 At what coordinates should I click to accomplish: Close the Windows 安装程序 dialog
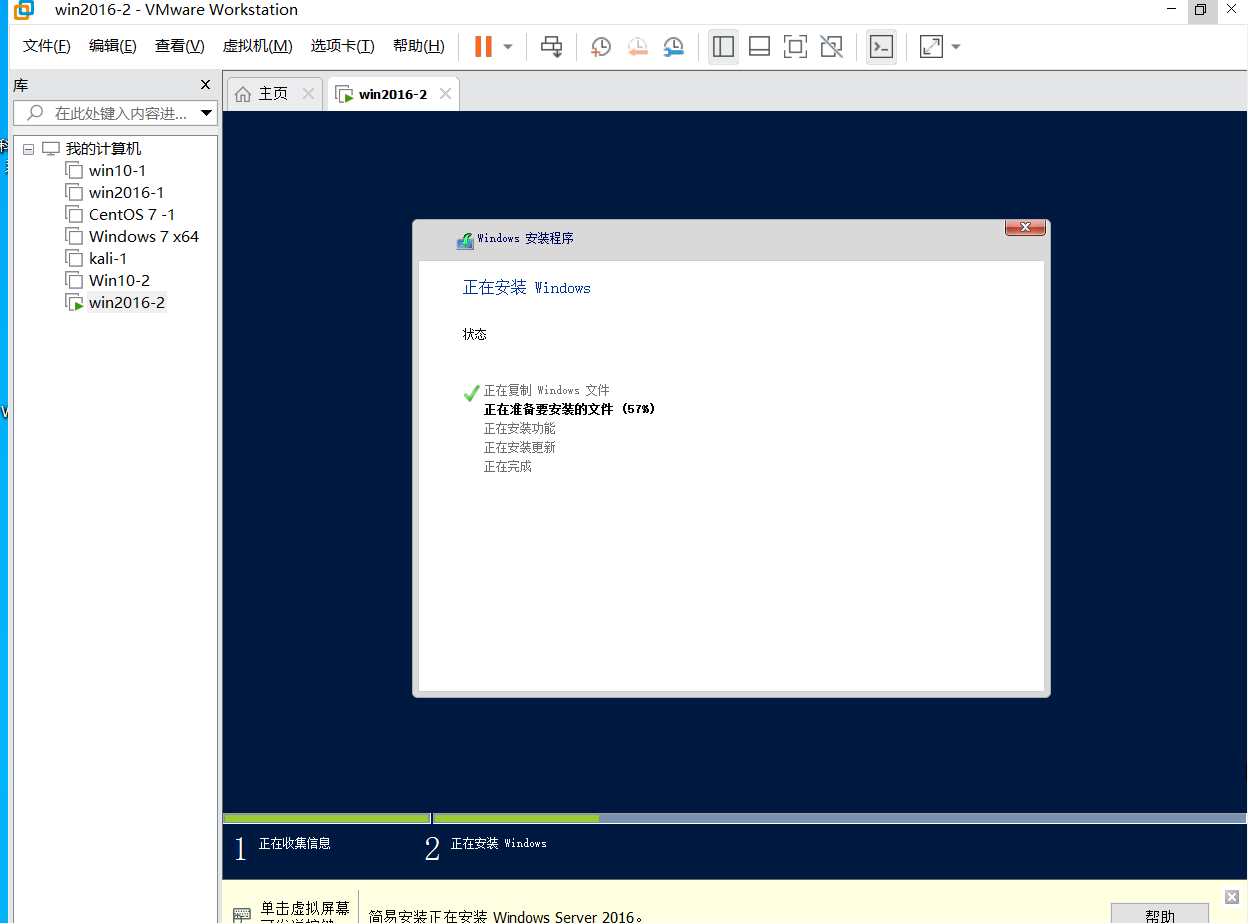pyautogui.click(x=1025, y=228)
